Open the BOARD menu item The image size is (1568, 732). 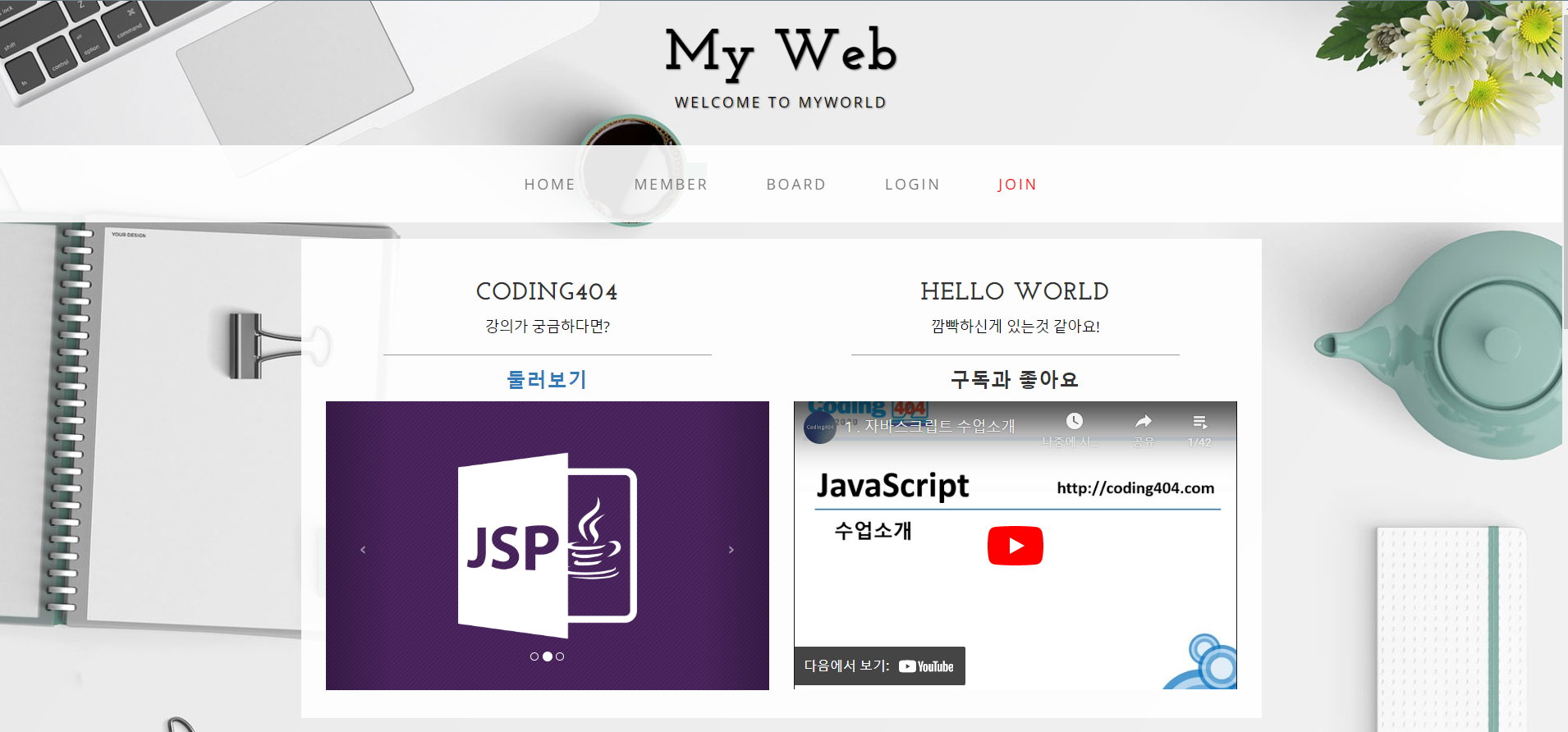[795, 185]
